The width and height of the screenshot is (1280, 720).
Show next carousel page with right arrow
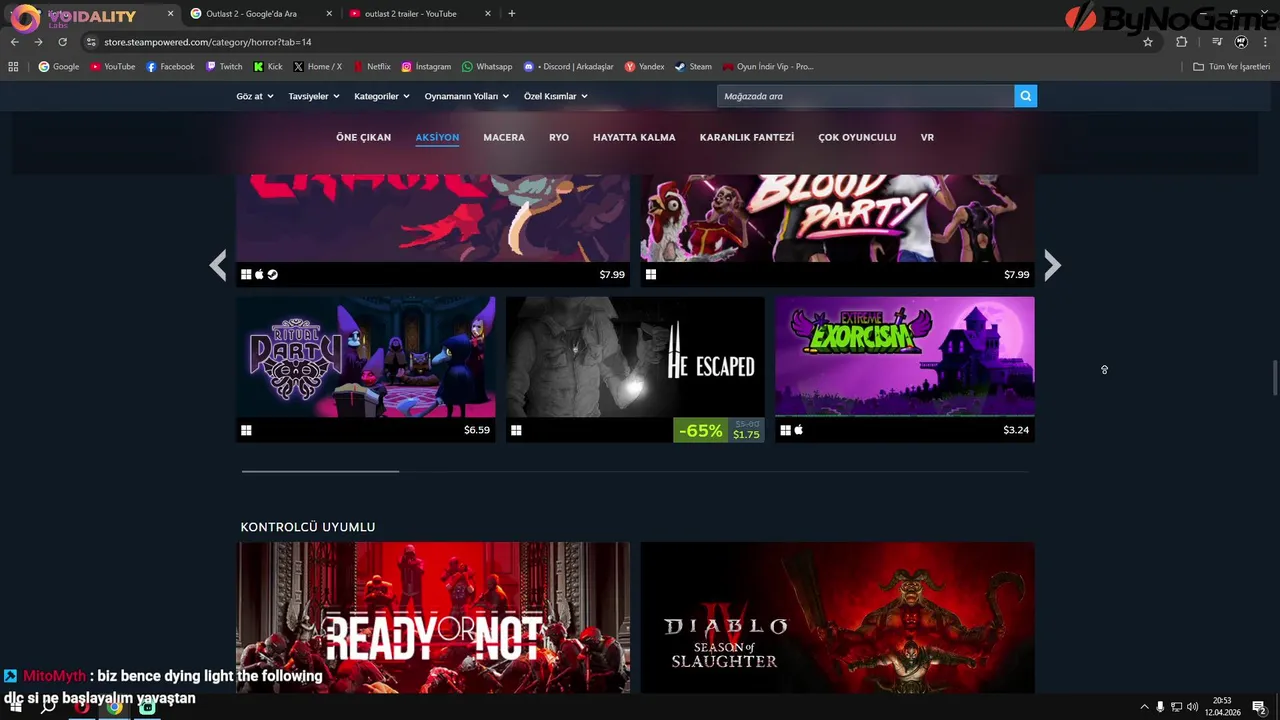click(1052, 265)
